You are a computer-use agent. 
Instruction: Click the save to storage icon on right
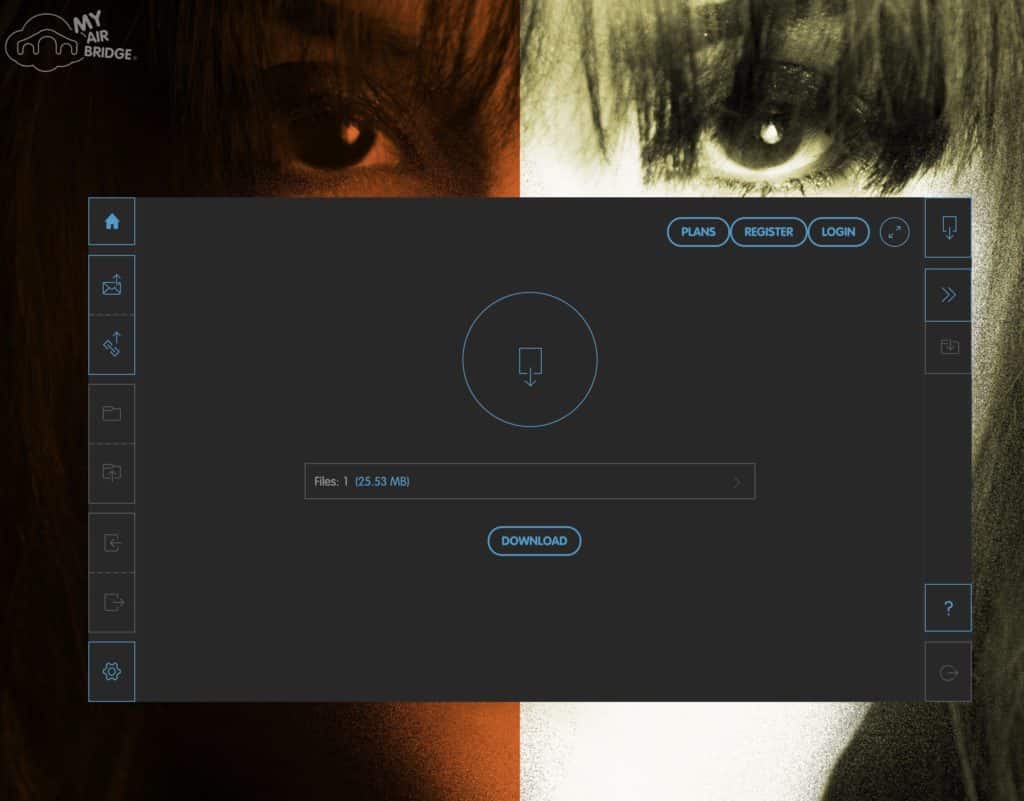coord(948,347)
